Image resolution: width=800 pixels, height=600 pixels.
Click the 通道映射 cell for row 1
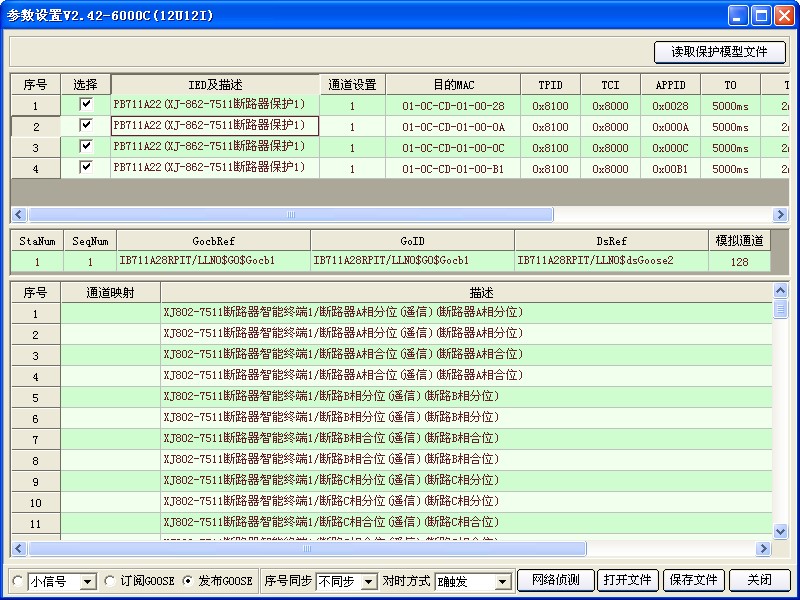click(110, 313)
